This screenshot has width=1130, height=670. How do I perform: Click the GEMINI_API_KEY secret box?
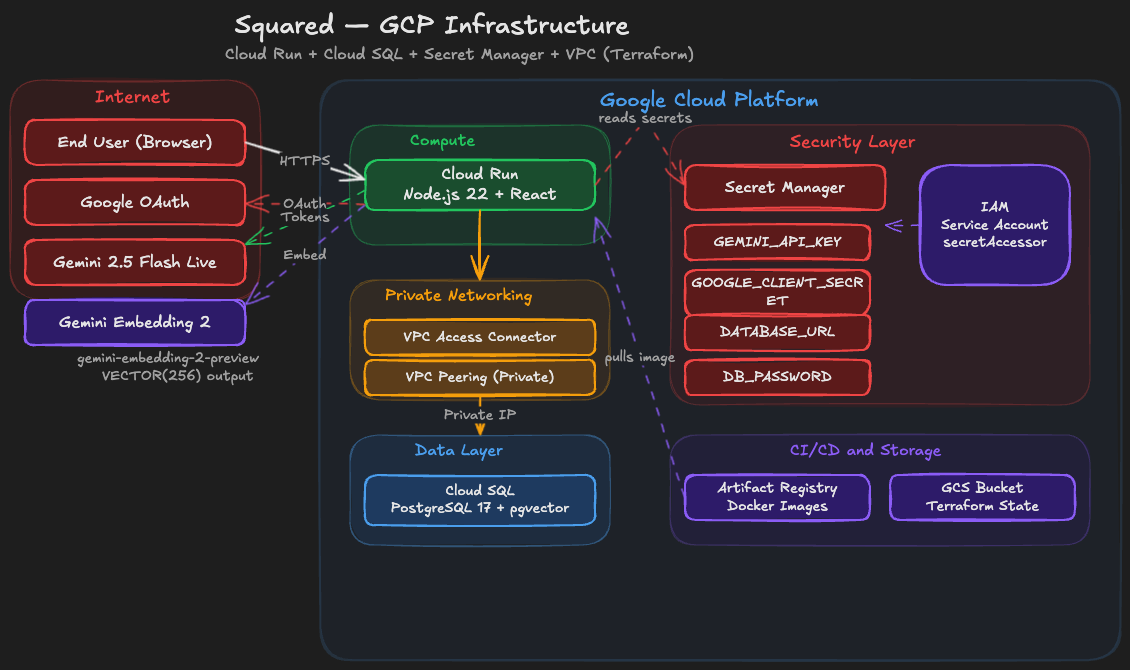778,242
